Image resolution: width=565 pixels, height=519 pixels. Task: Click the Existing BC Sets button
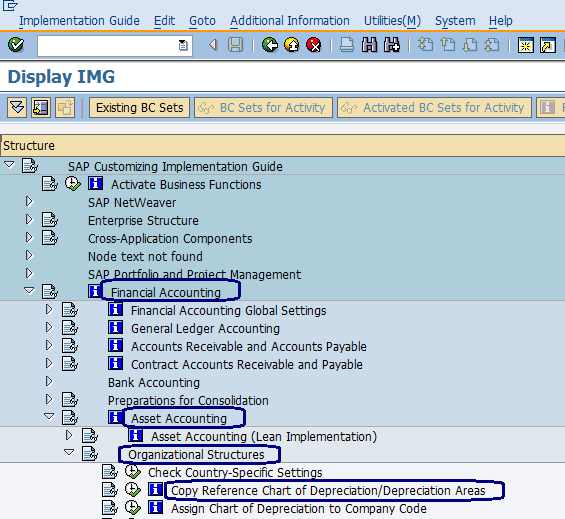click(139, 107)
